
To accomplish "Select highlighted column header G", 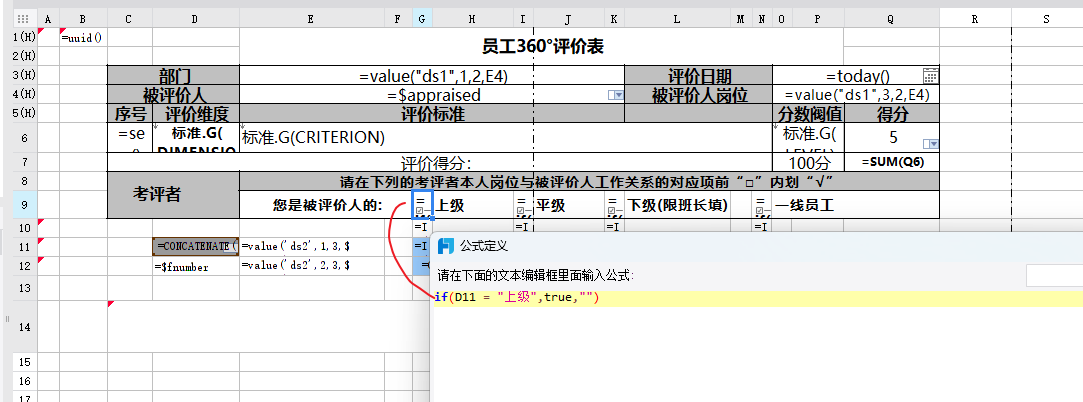I will click(x=422, y=19).
